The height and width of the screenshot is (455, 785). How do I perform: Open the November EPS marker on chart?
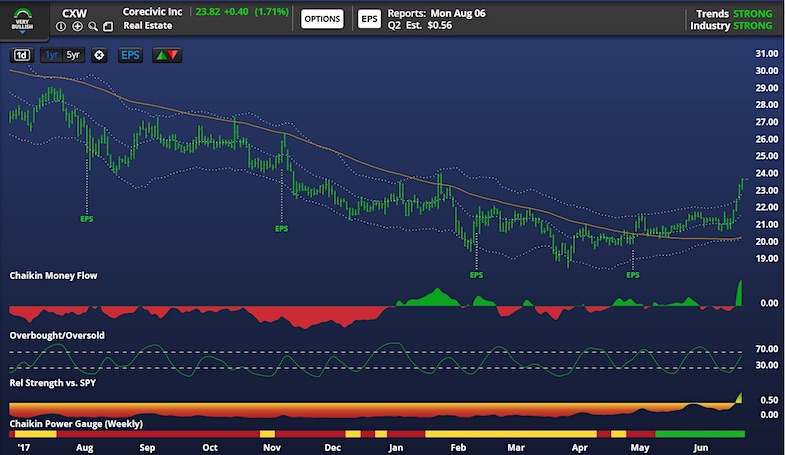tap(281, 228)
